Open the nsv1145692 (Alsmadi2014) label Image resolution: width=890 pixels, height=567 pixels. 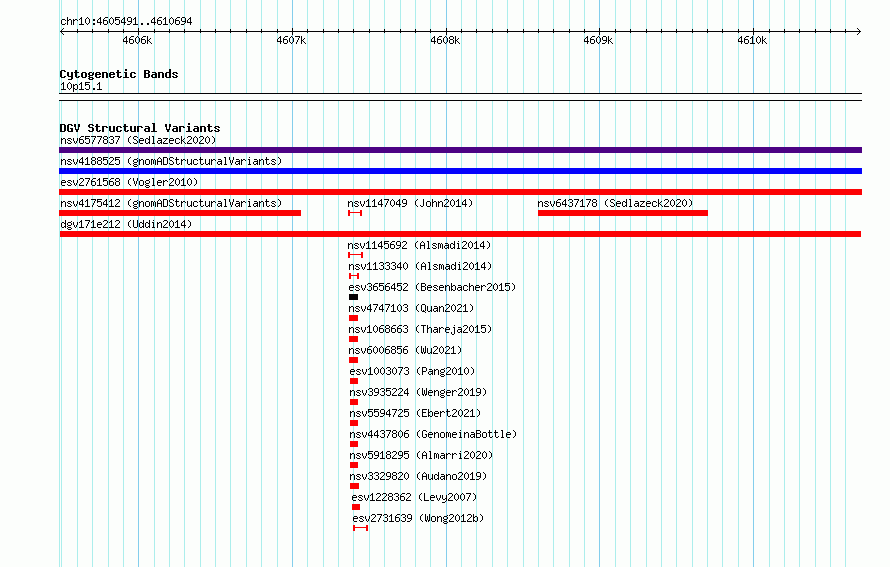pos(419,245)
